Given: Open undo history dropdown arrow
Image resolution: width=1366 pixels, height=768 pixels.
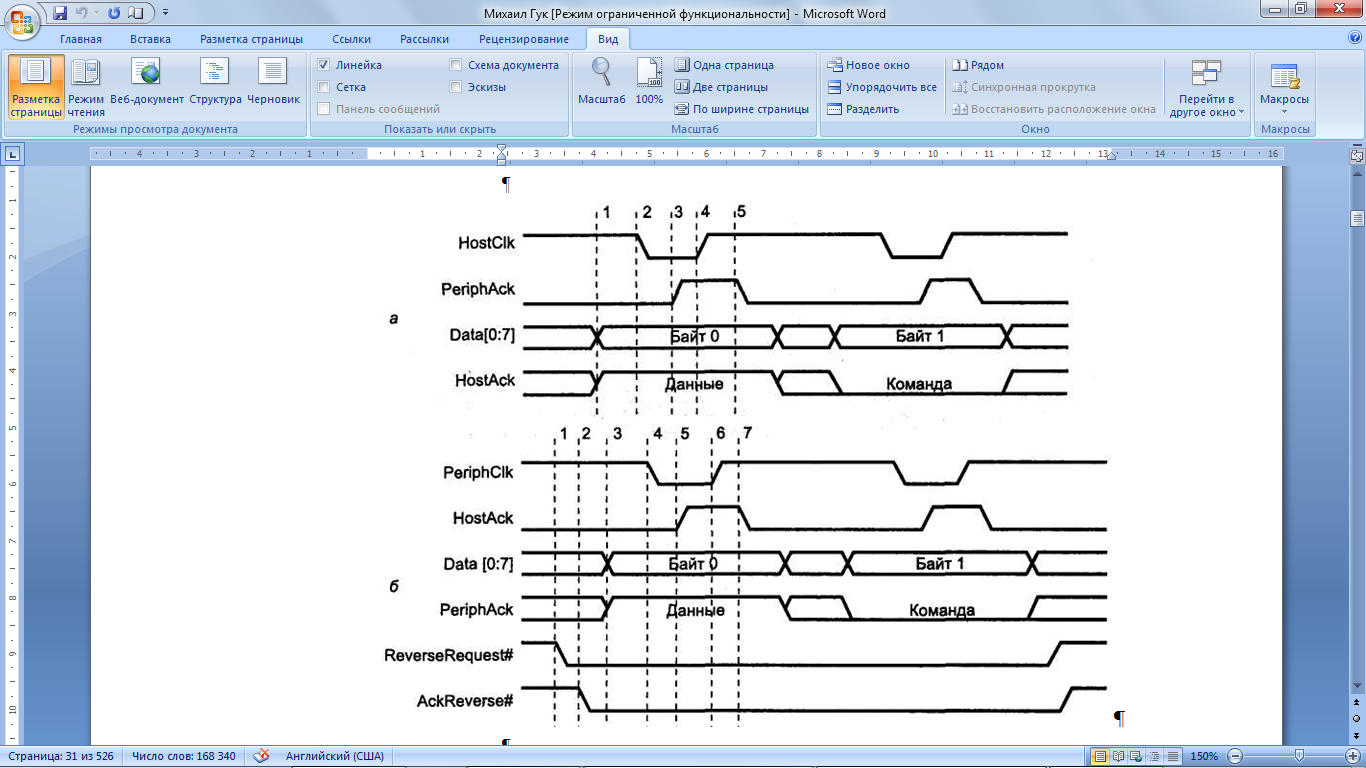Looking at the screenshot, I should coord(96,13).
